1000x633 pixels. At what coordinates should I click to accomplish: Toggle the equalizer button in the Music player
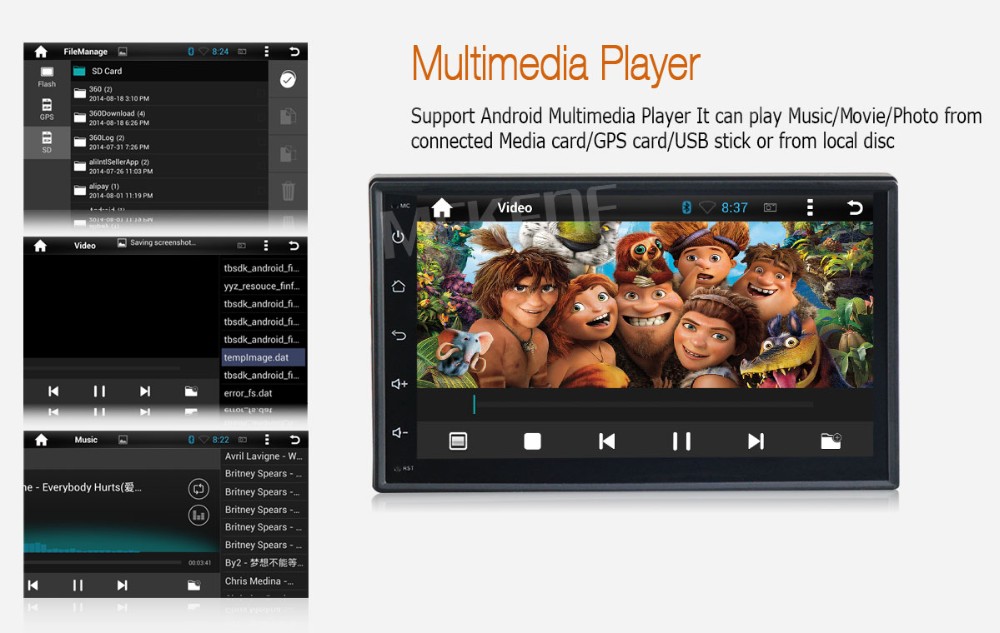point(198,515)
